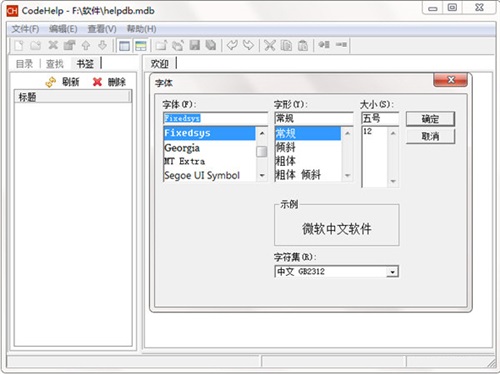Image resolution: width=500 pixels, height=374 pixels.
Task: Click the paste clipboard toolbar icon
Action: click(303, 45)
